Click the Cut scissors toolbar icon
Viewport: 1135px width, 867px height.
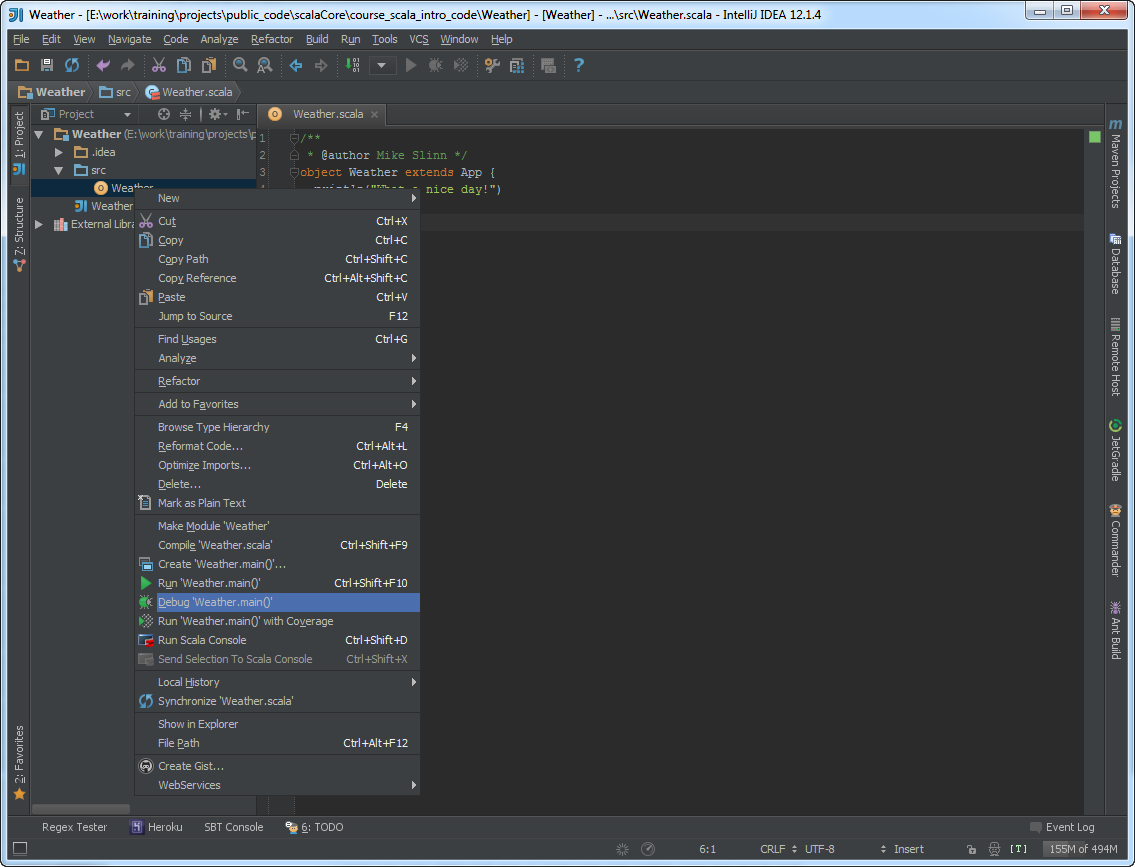[159, 65]
